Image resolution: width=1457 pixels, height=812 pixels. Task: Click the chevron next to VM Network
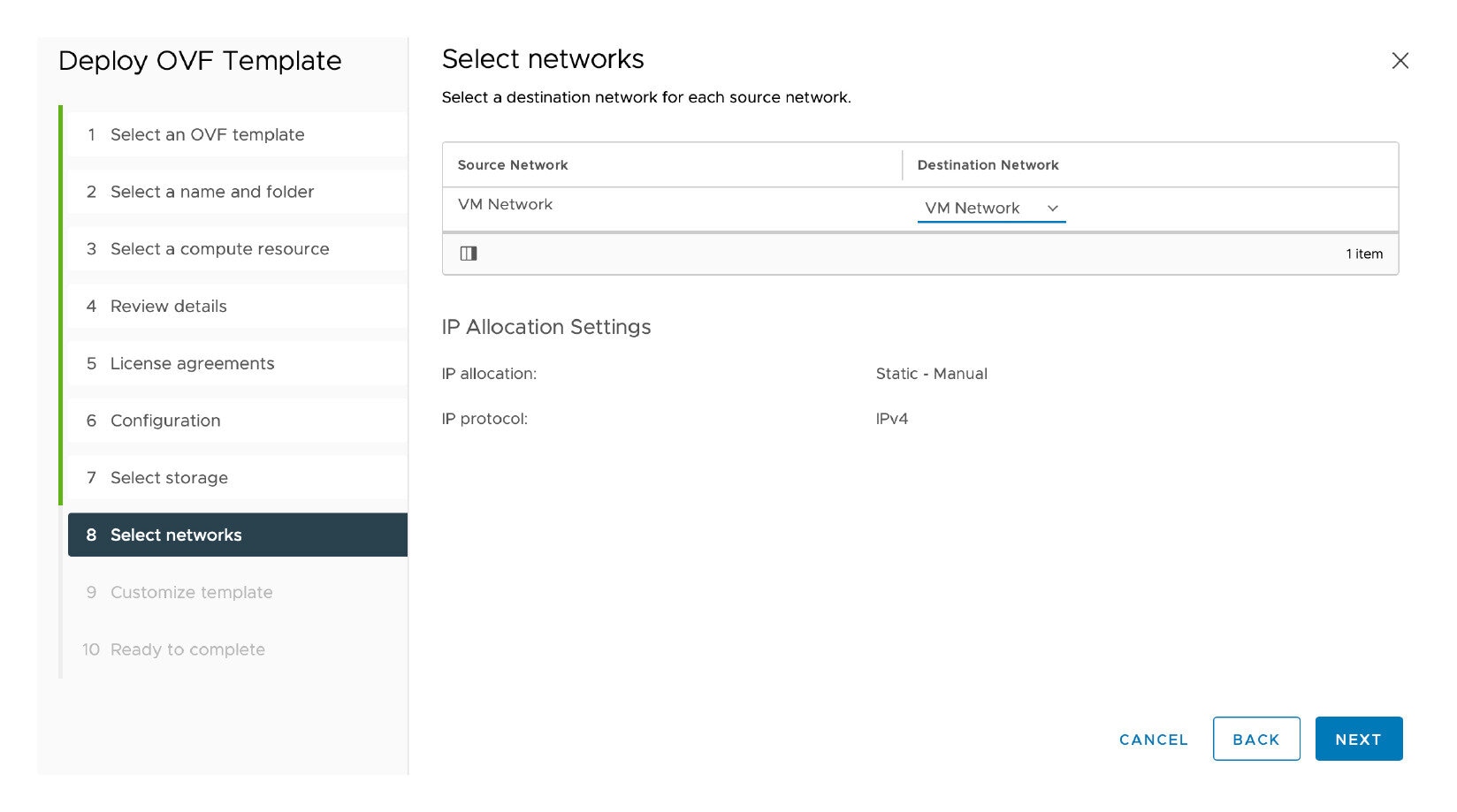1053,209
